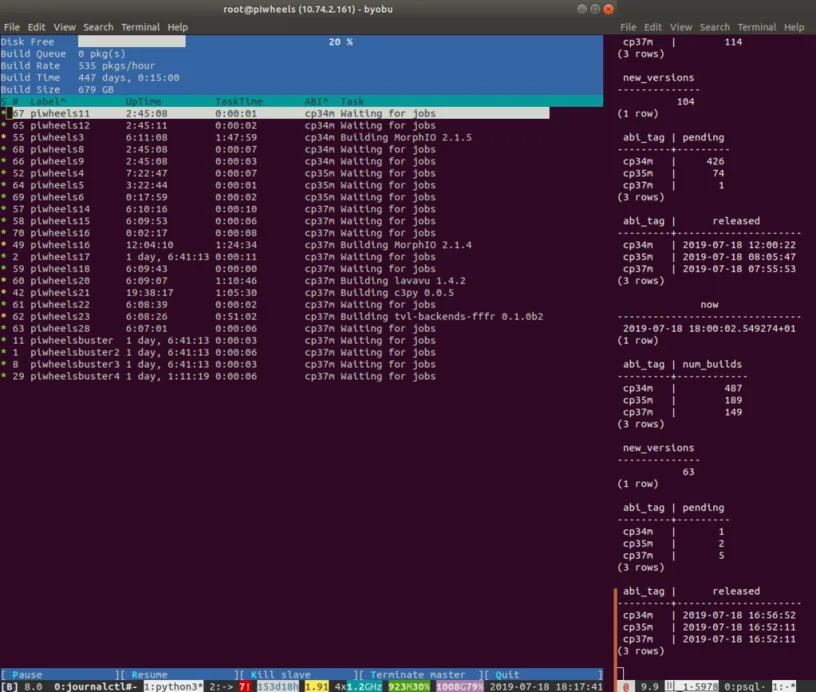Screen dimensions: 816x692
Task: Maximize the byobu terminal window
Action: pyautogui.click(x=595, y=9)
